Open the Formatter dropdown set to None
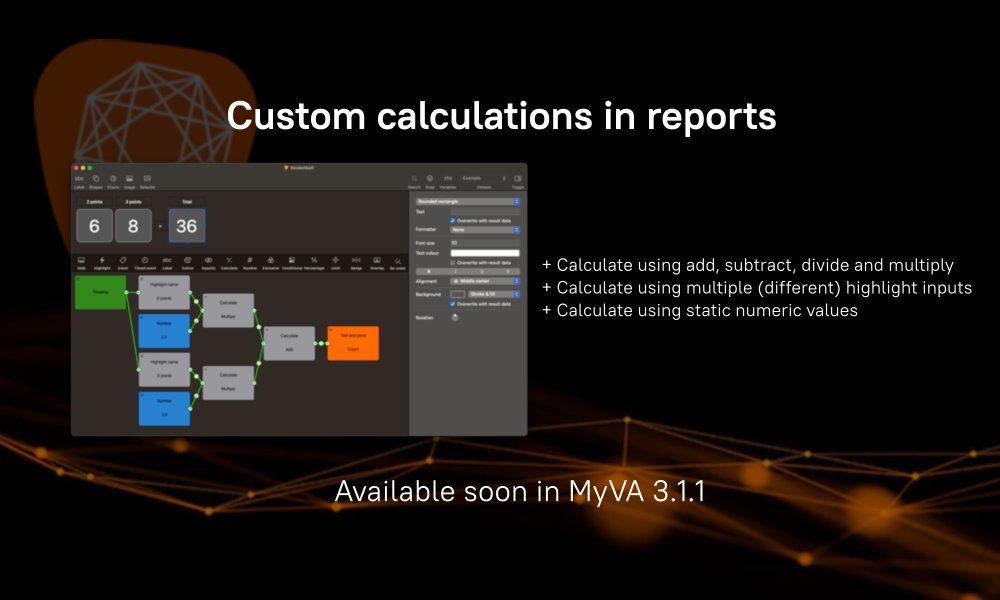This screenshot has width=1000, height=600. pos(485,230)
